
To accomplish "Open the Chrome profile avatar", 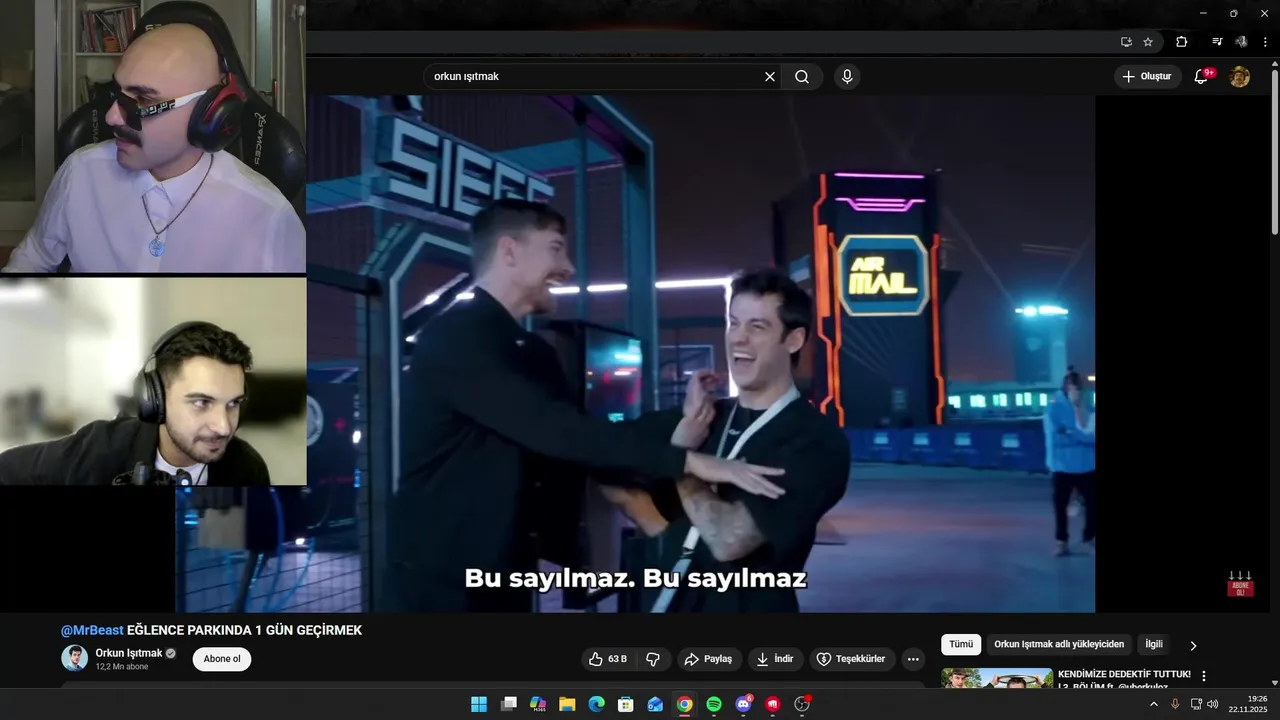I will click(1241, 42).
